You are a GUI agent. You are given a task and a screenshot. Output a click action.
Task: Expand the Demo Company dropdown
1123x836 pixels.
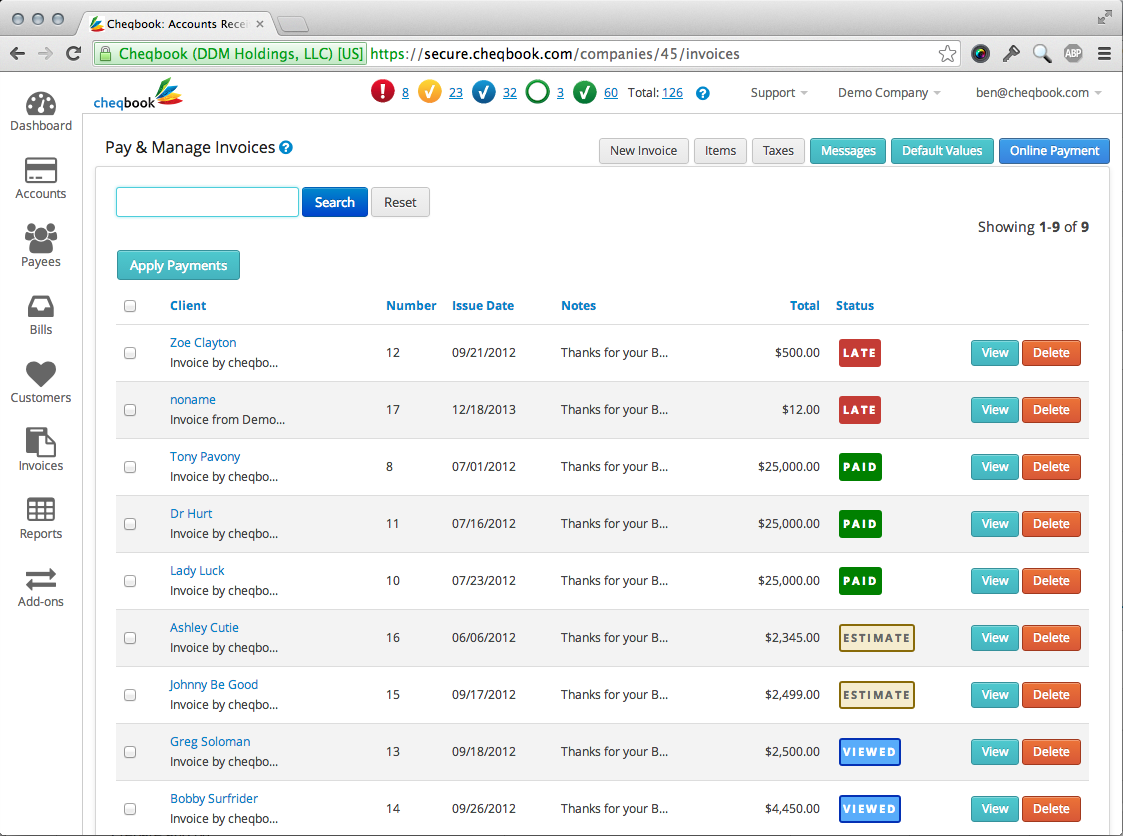[x=889, y=93]
